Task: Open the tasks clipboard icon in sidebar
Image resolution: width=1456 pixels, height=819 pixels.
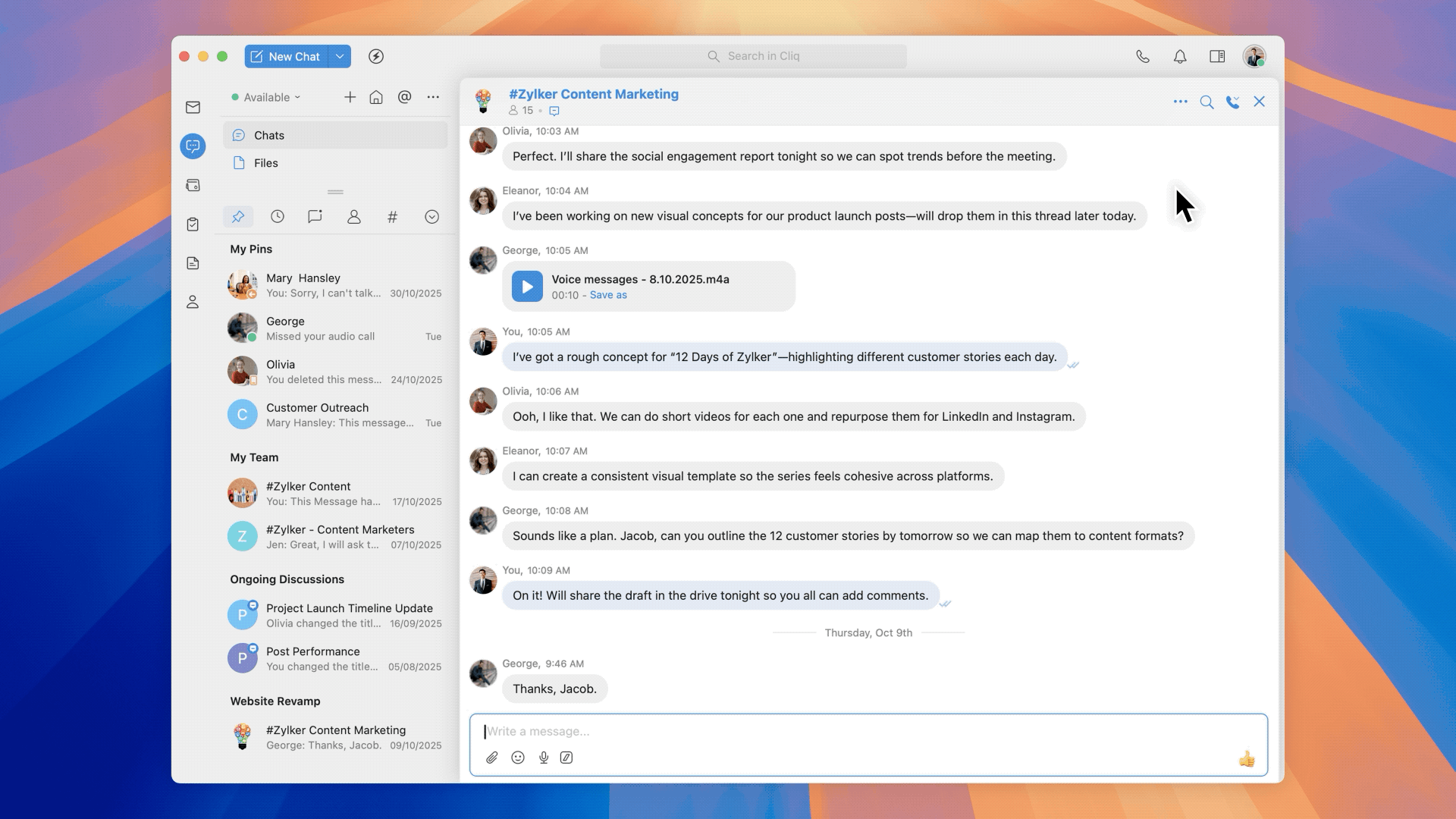Action: [x=193, y=224]
